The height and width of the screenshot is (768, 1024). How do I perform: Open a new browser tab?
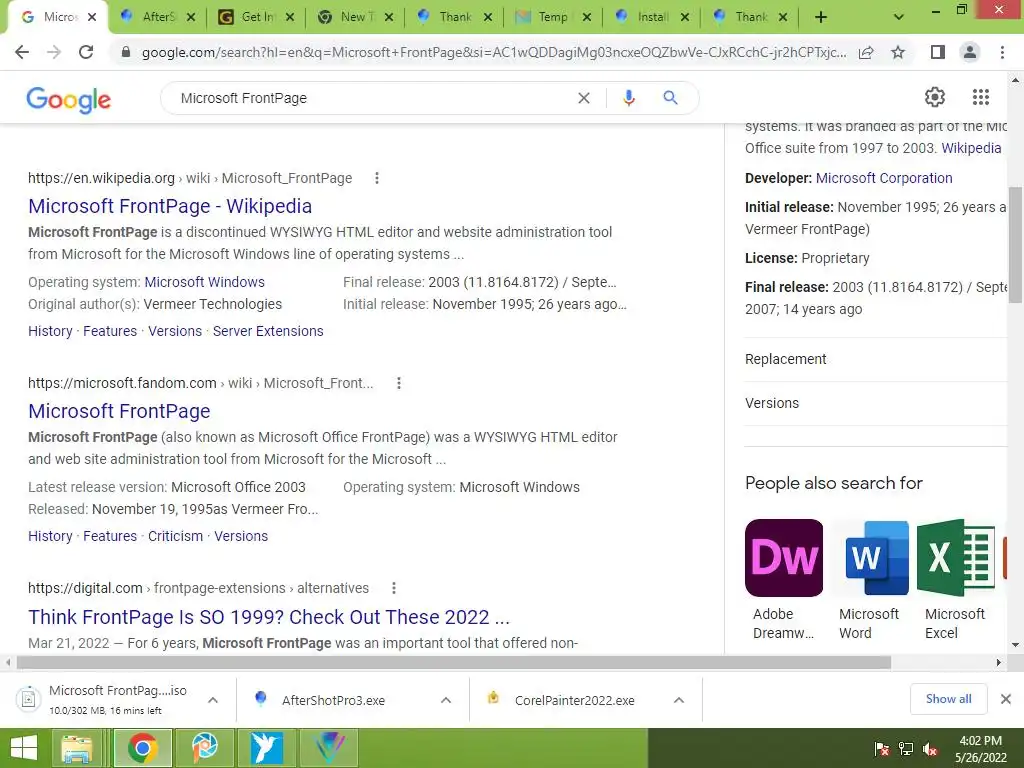pyautogui.click(x=821, y=18)
